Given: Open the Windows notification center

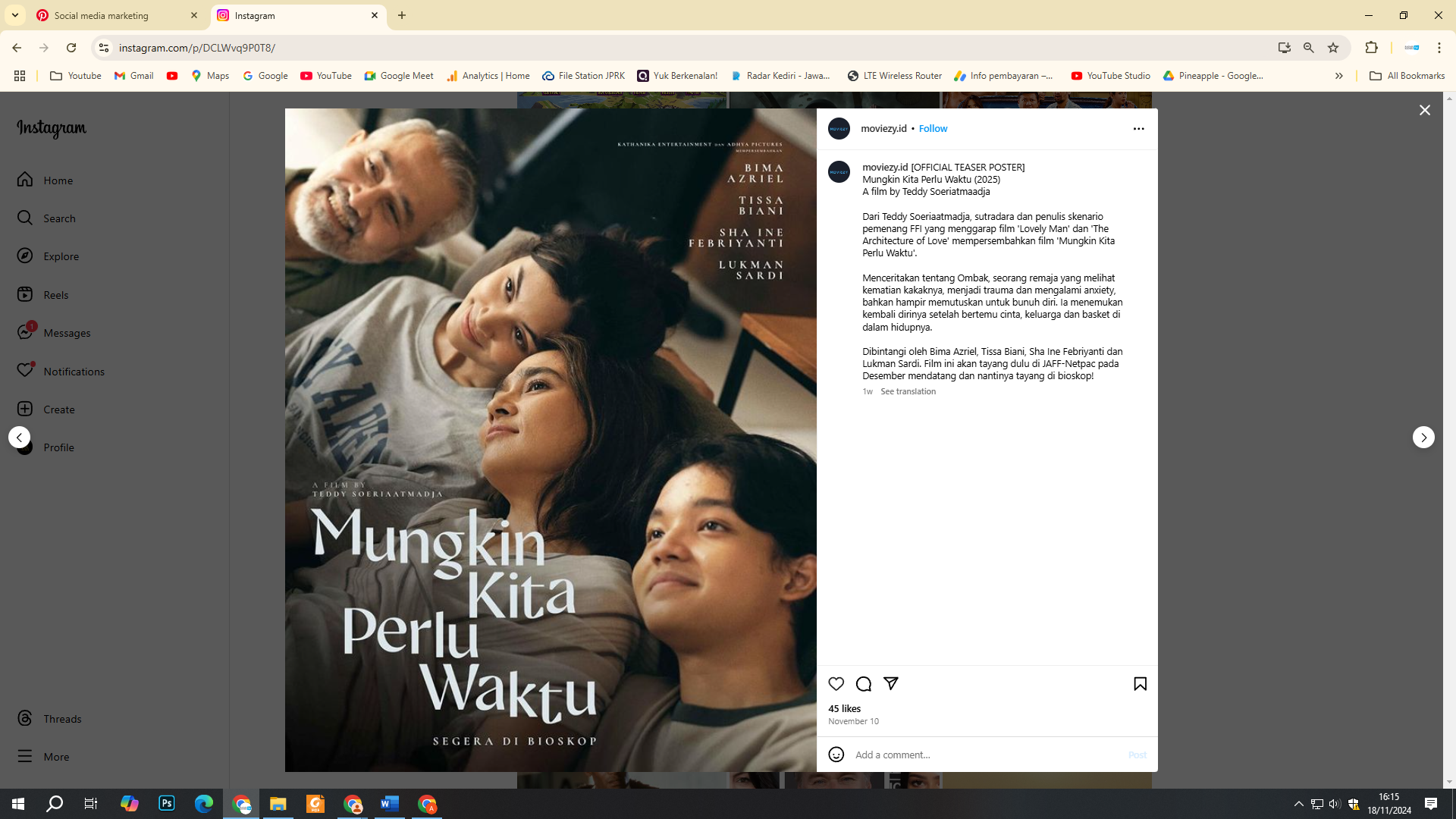Looking at the screenshot, I should click(x=1431, y=804).
